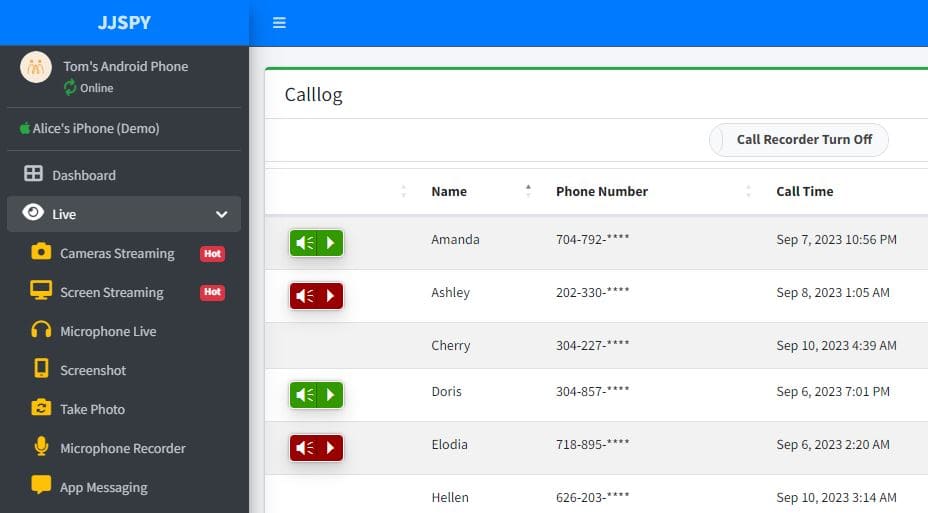
Task: Click the Hot badge on Cameras Streaming
Action: tap(212, 254)
